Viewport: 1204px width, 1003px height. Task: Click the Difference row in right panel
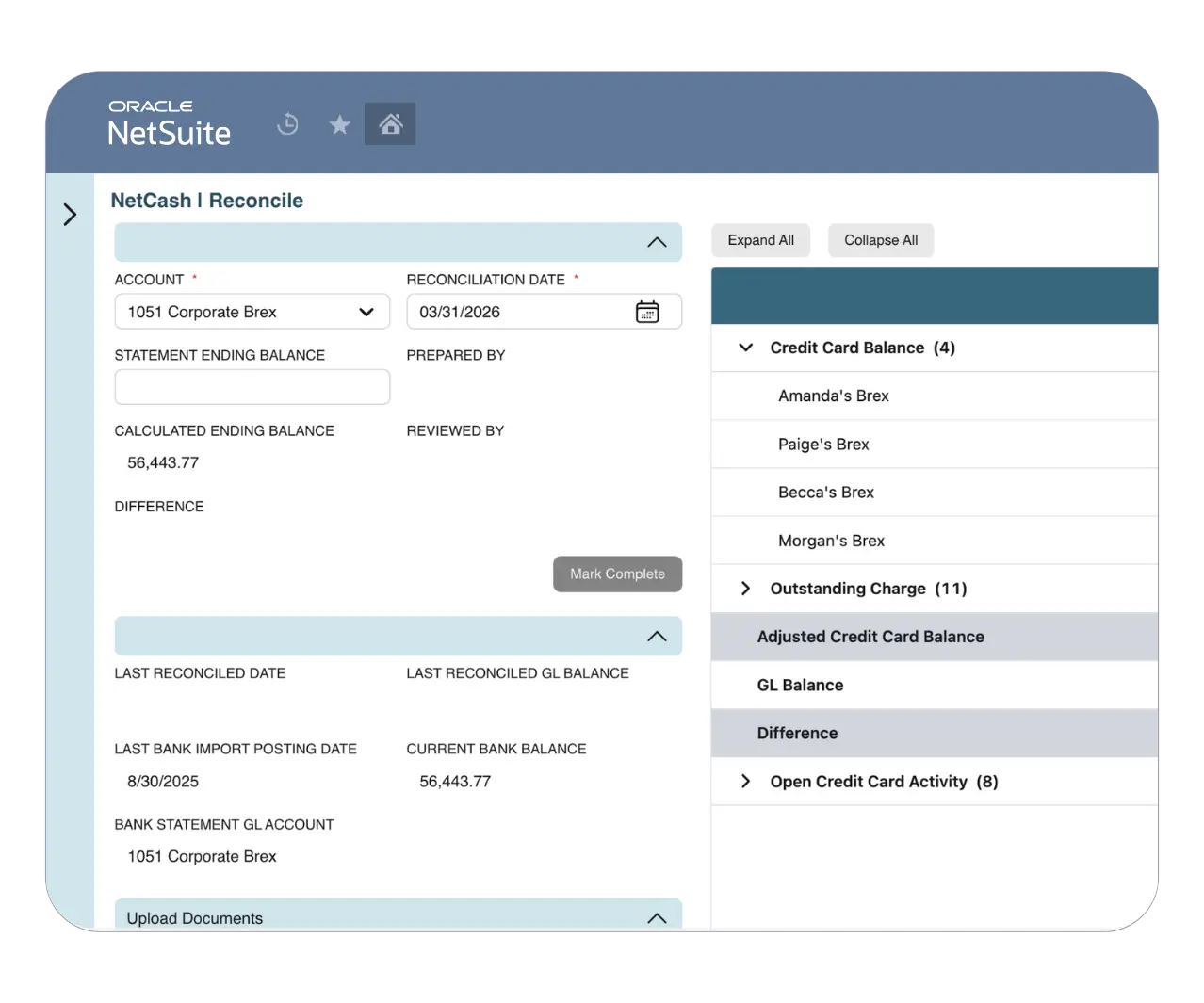click(935, 734)
